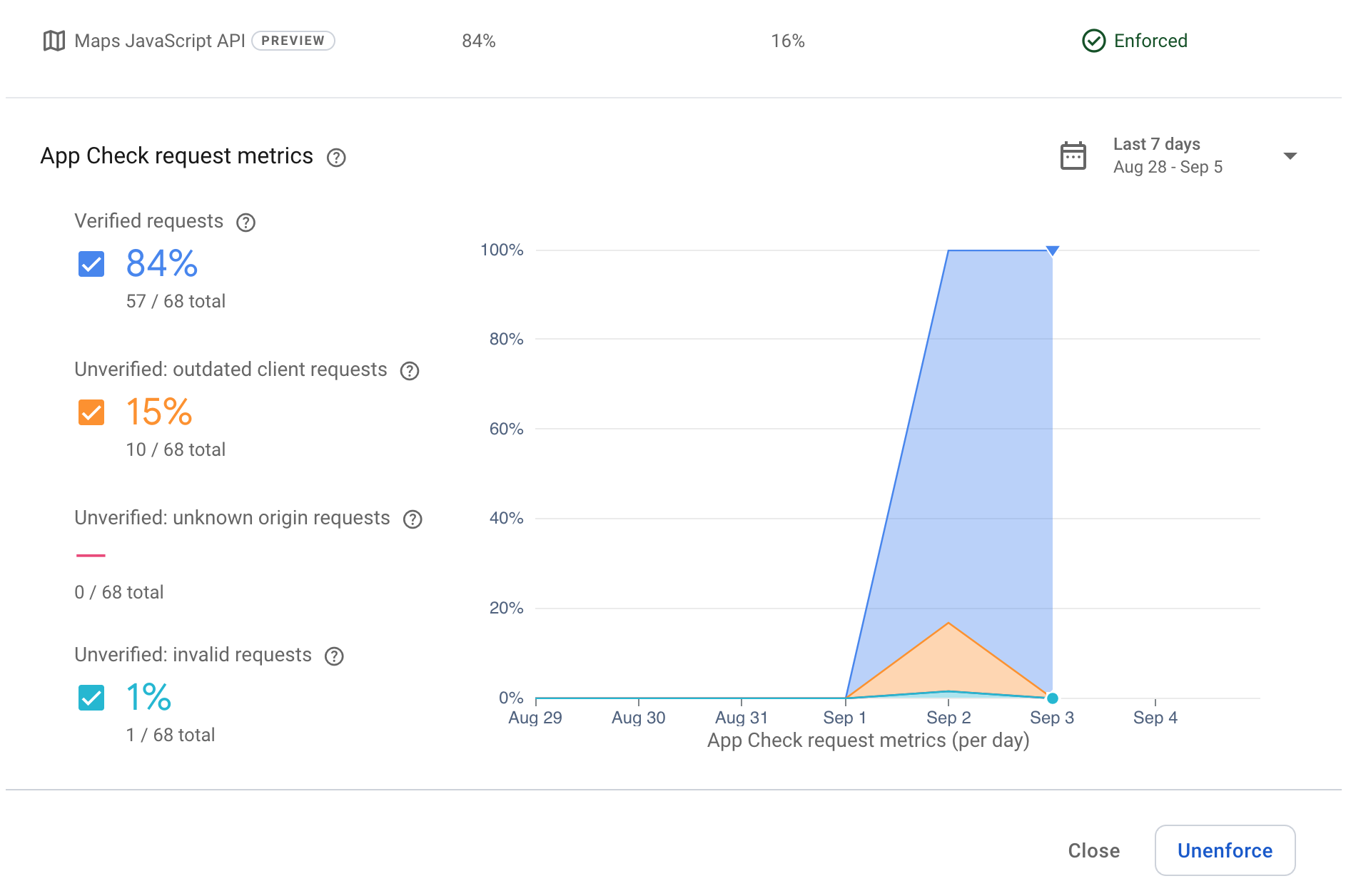1346x896 pixels.
Task: Expand the Last 7 days dropdown
Action: [1290, 156]
